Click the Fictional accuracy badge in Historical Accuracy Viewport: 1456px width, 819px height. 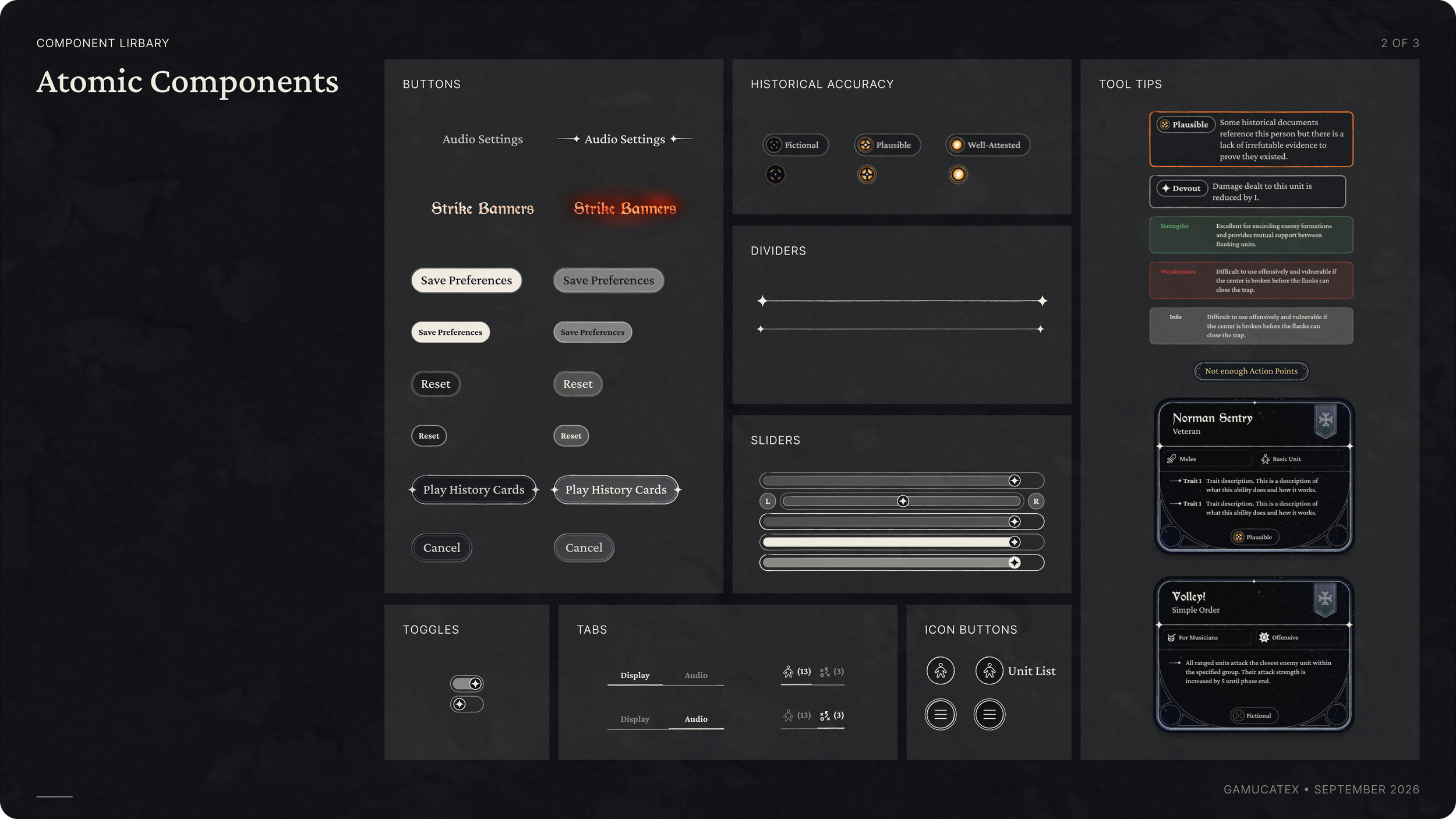coord(796,145)
